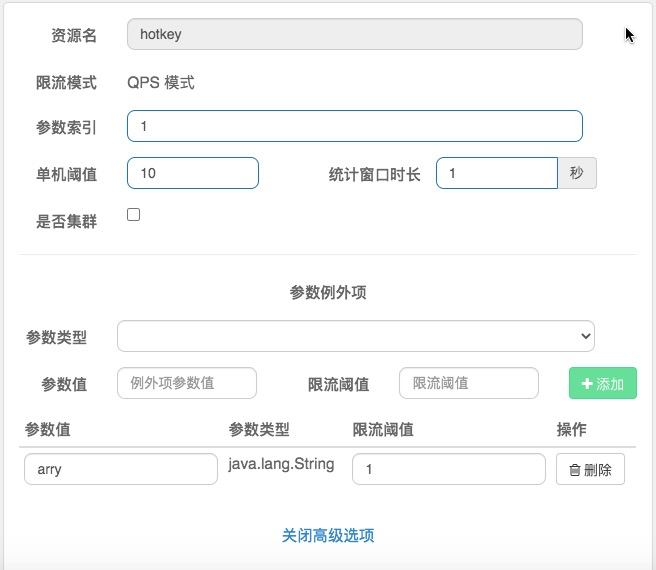Click the 操作 column header

[x=571, y=429]
